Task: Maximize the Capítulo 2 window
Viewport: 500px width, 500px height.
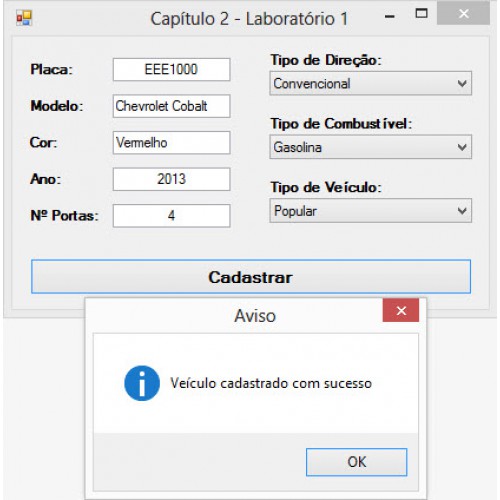Action: point(422,13)
